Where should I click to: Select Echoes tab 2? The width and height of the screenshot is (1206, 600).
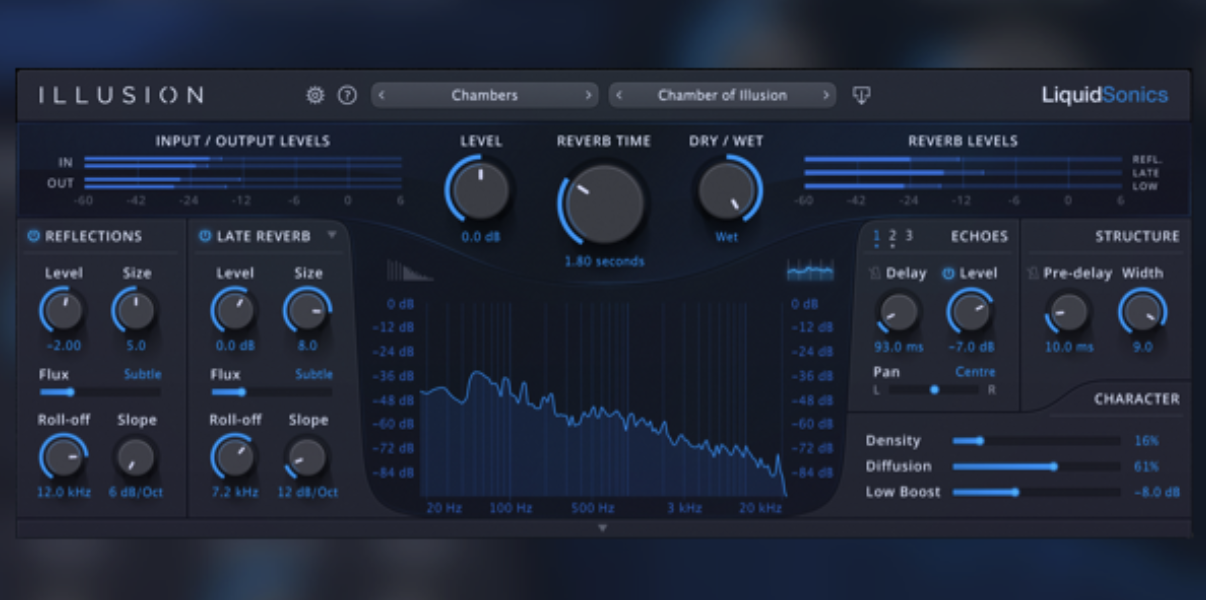pyautogui.click(x=893, y=236)
